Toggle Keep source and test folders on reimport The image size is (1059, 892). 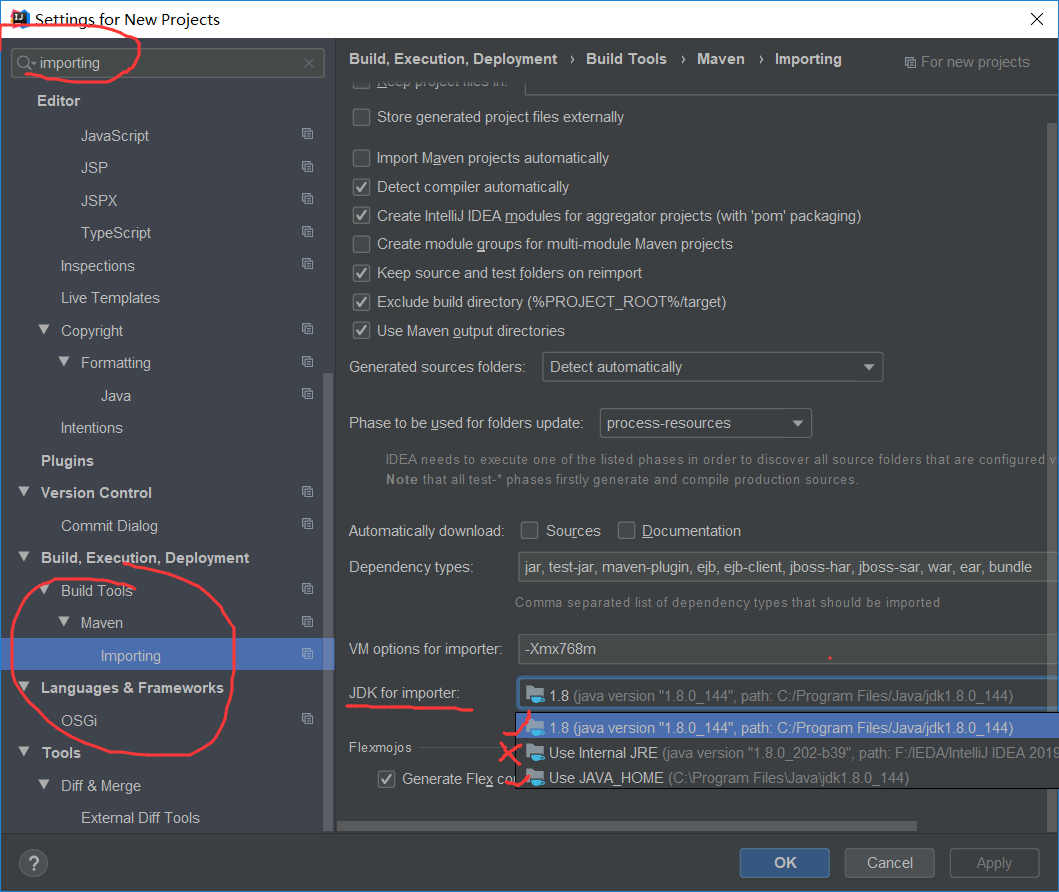[361, 273]
